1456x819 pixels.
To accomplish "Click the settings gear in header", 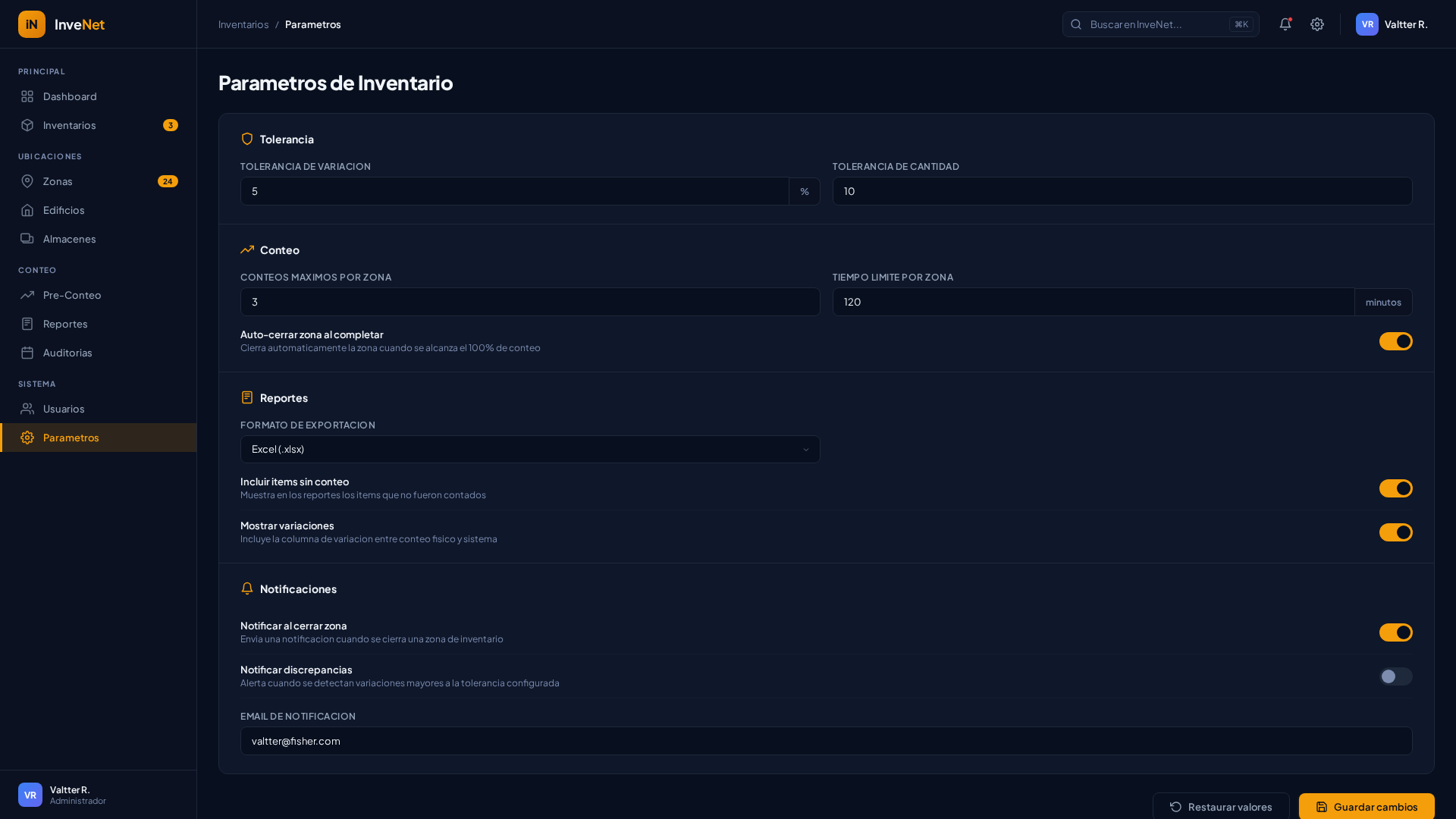I will (x=1317, y=24).
